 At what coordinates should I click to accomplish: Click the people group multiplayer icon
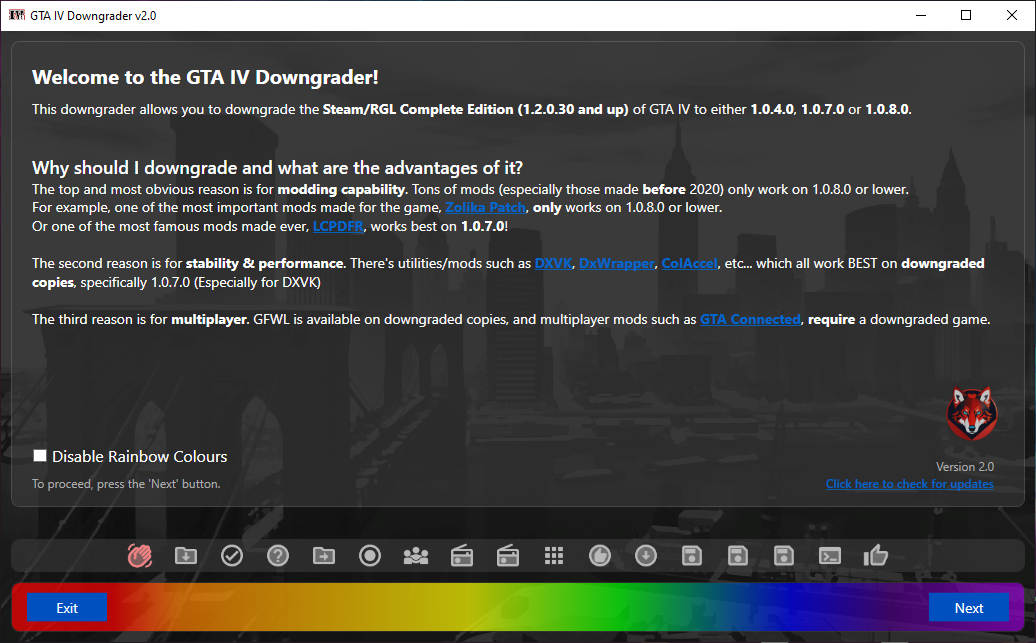pos(415,555)
